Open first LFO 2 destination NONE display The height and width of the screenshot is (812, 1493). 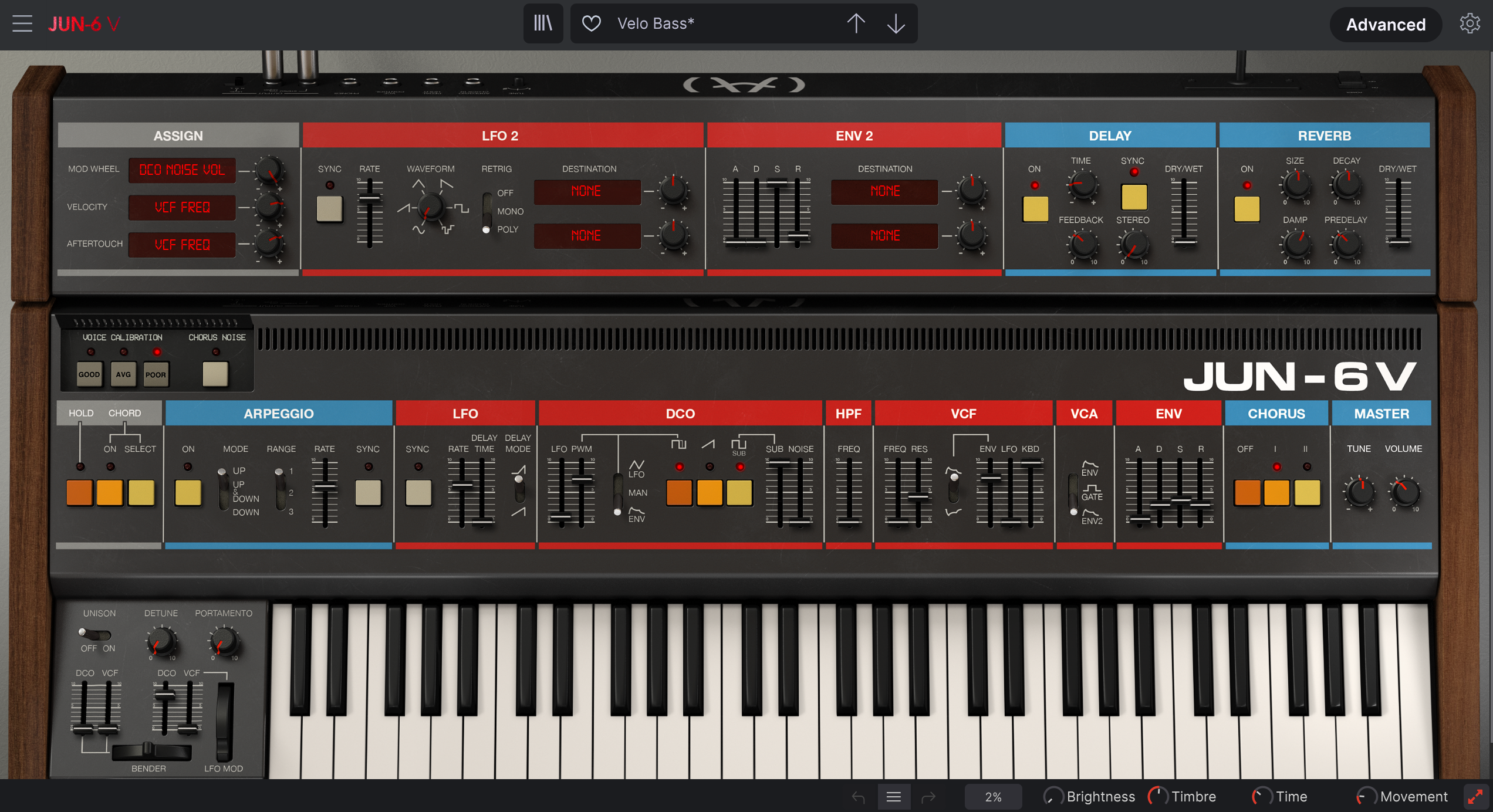[x=586, y=191]
